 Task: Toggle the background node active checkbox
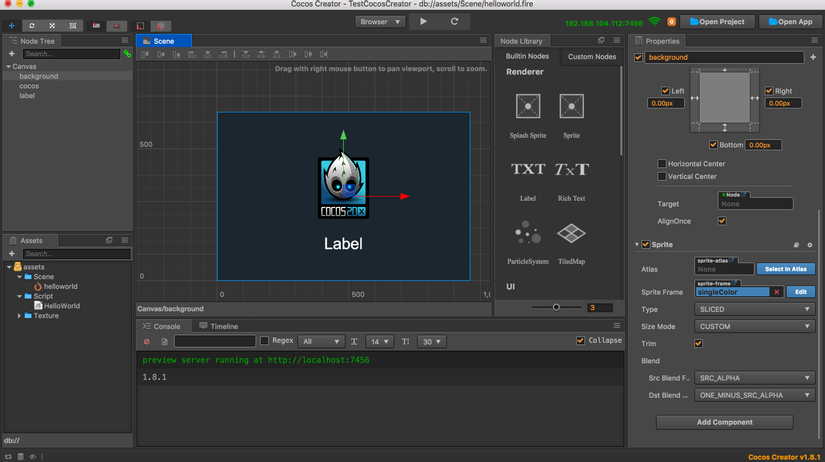point(638,57)
